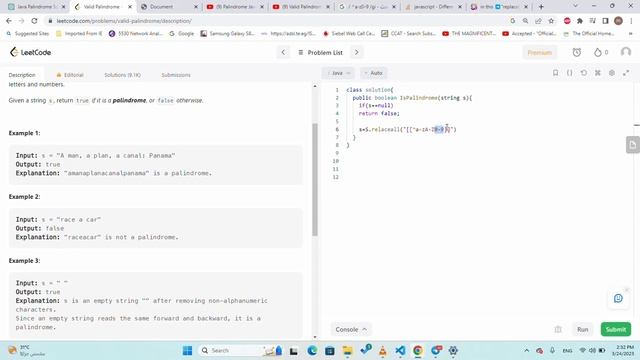
Task: Open the profile avatar menu
Action: click(625, 52)
